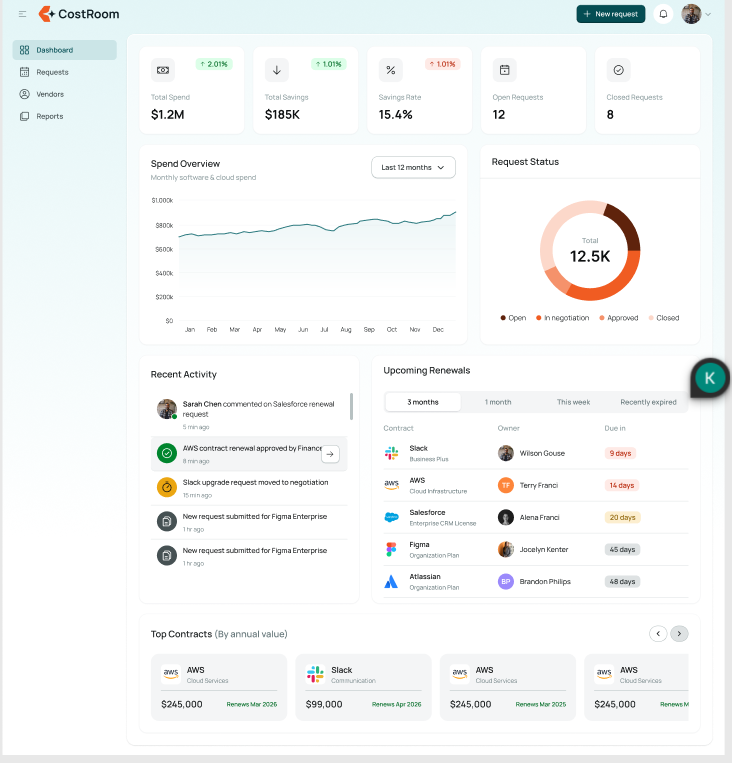The height and width of the screenshot is (763, 732).
Task: Select the 3 months renewals tab
Action: [423, 402]
